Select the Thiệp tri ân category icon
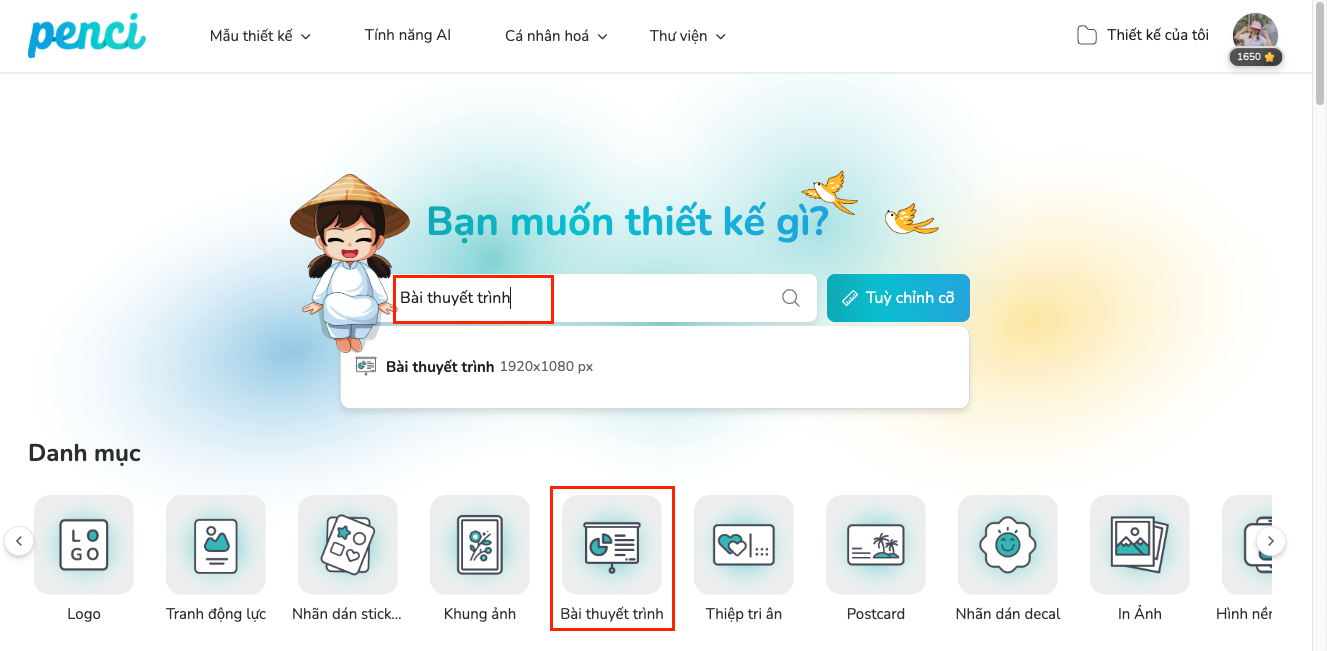The height and width of the screenshot is (651, 1327). (x=744, y=545)
